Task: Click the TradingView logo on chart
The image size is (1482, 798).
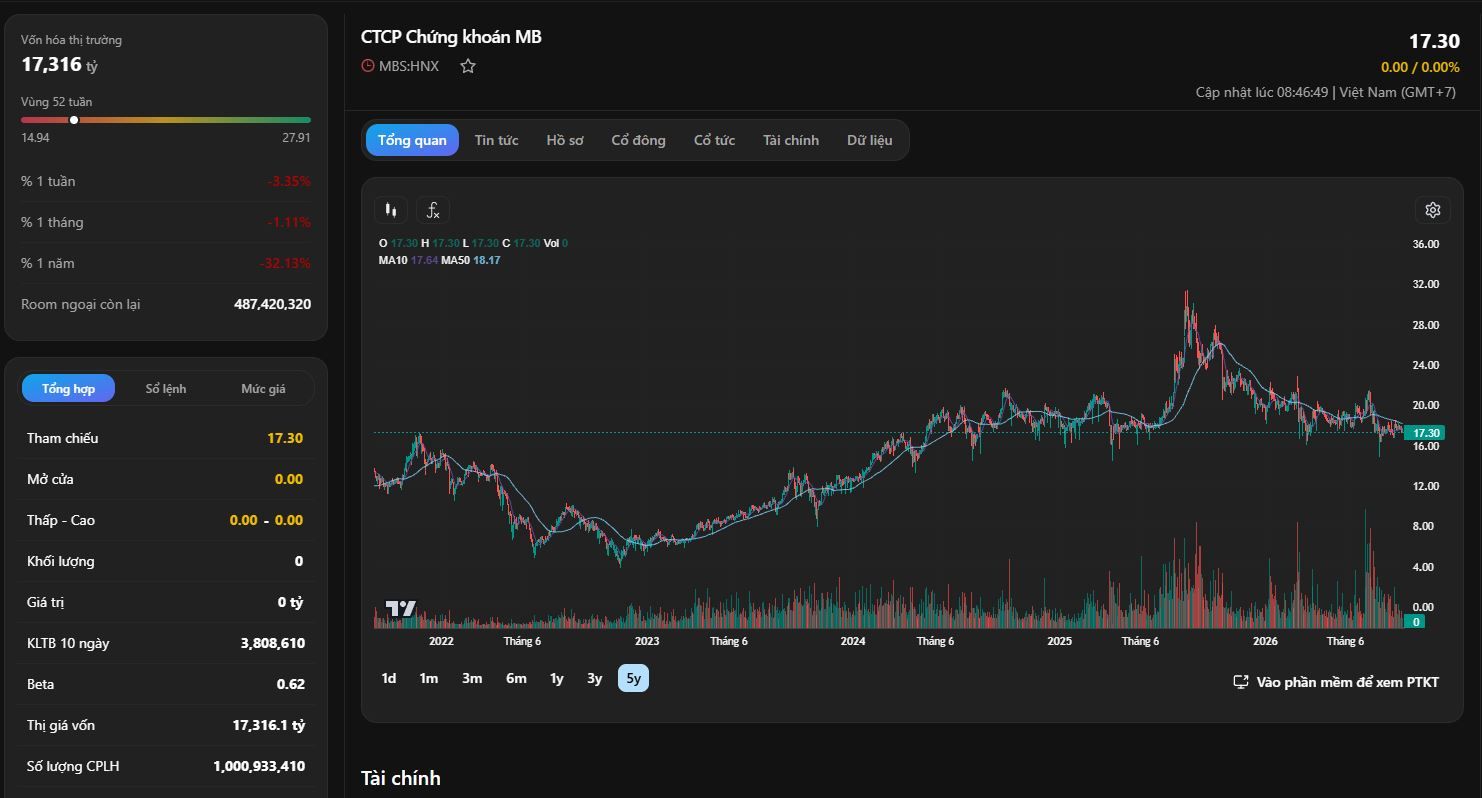Action: click(x=401, y=608)
